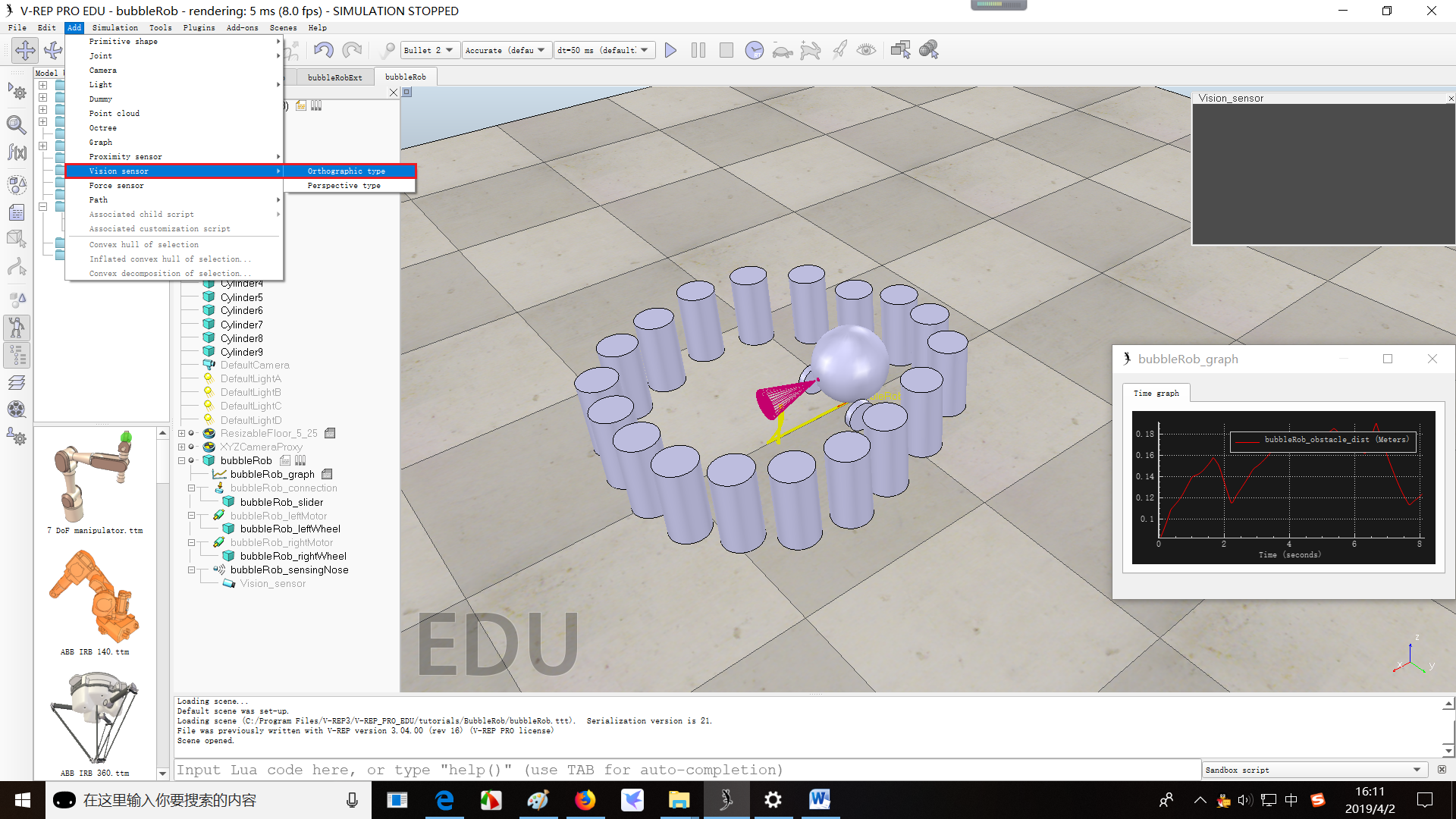Open the Bullet 2 physics engine dropdown
Image resolution: width=1456 pixels, height=819 pixels.
click(429, 50)
